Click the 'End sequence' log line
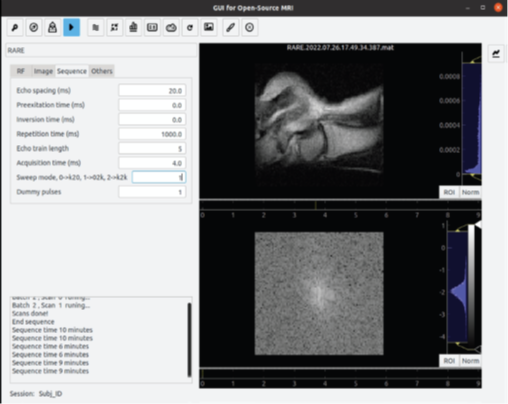The image size is (508, 404). pyautogui.click(x=33, y=322)
